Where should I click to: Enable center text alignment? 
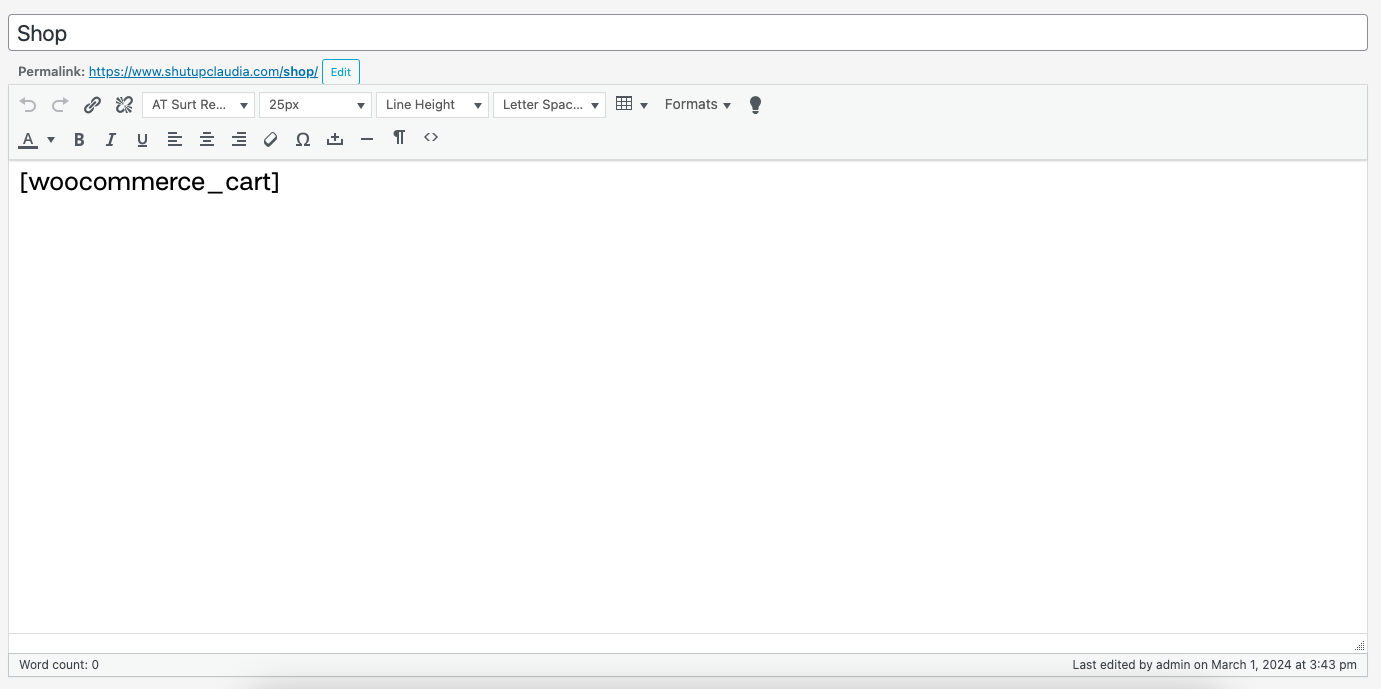[x=207, y=139]
